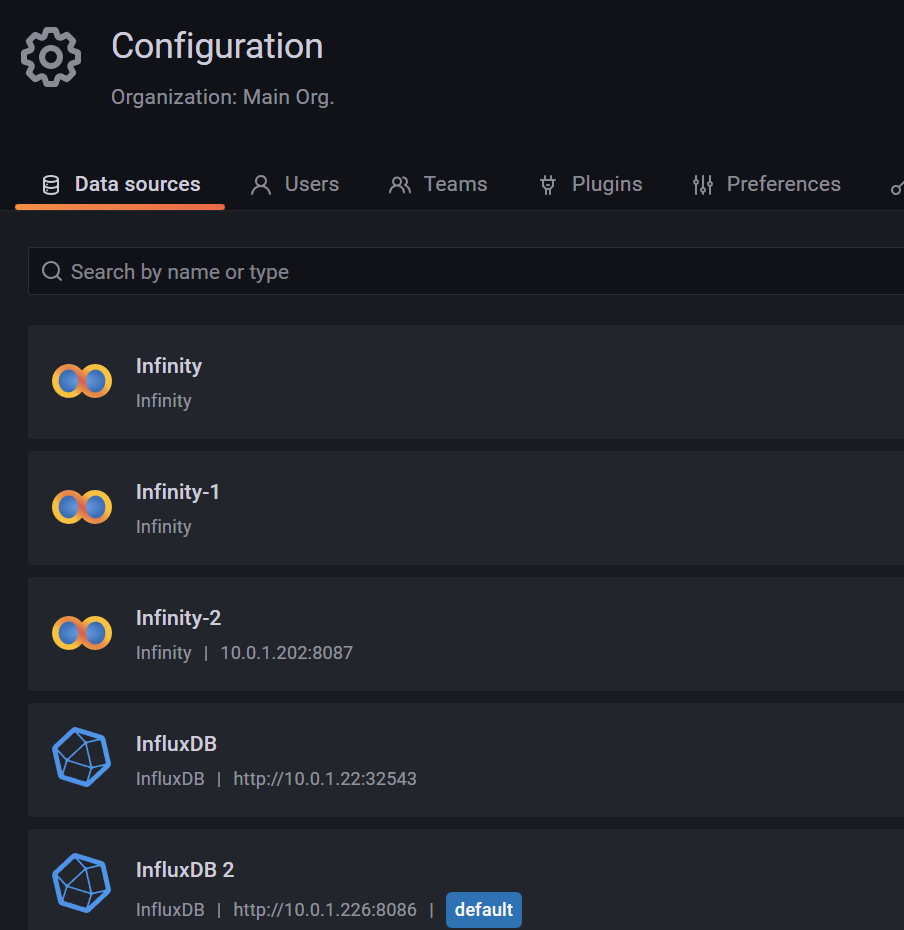Screen dimensions: 904x930
Task: Open the InfluxDB 2 data source
Action: point(185,870)
